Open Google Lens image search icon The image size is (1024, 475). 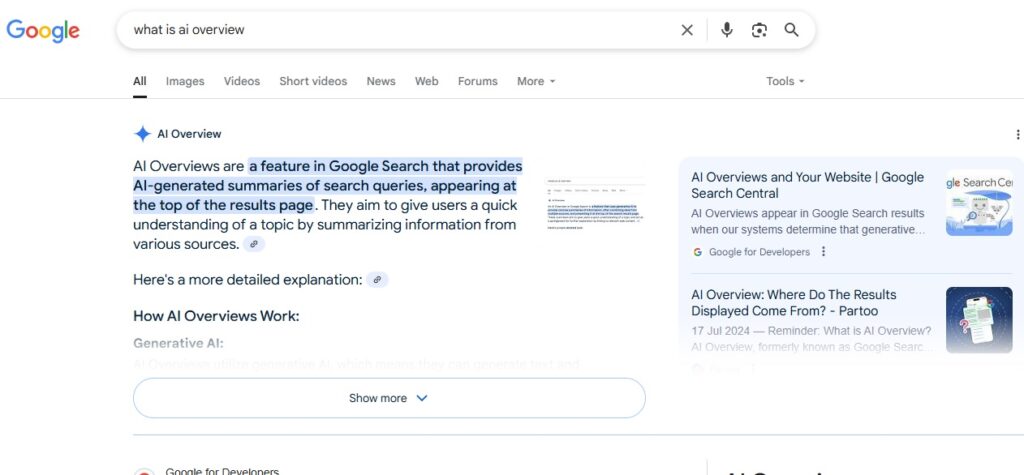point(759,30)
